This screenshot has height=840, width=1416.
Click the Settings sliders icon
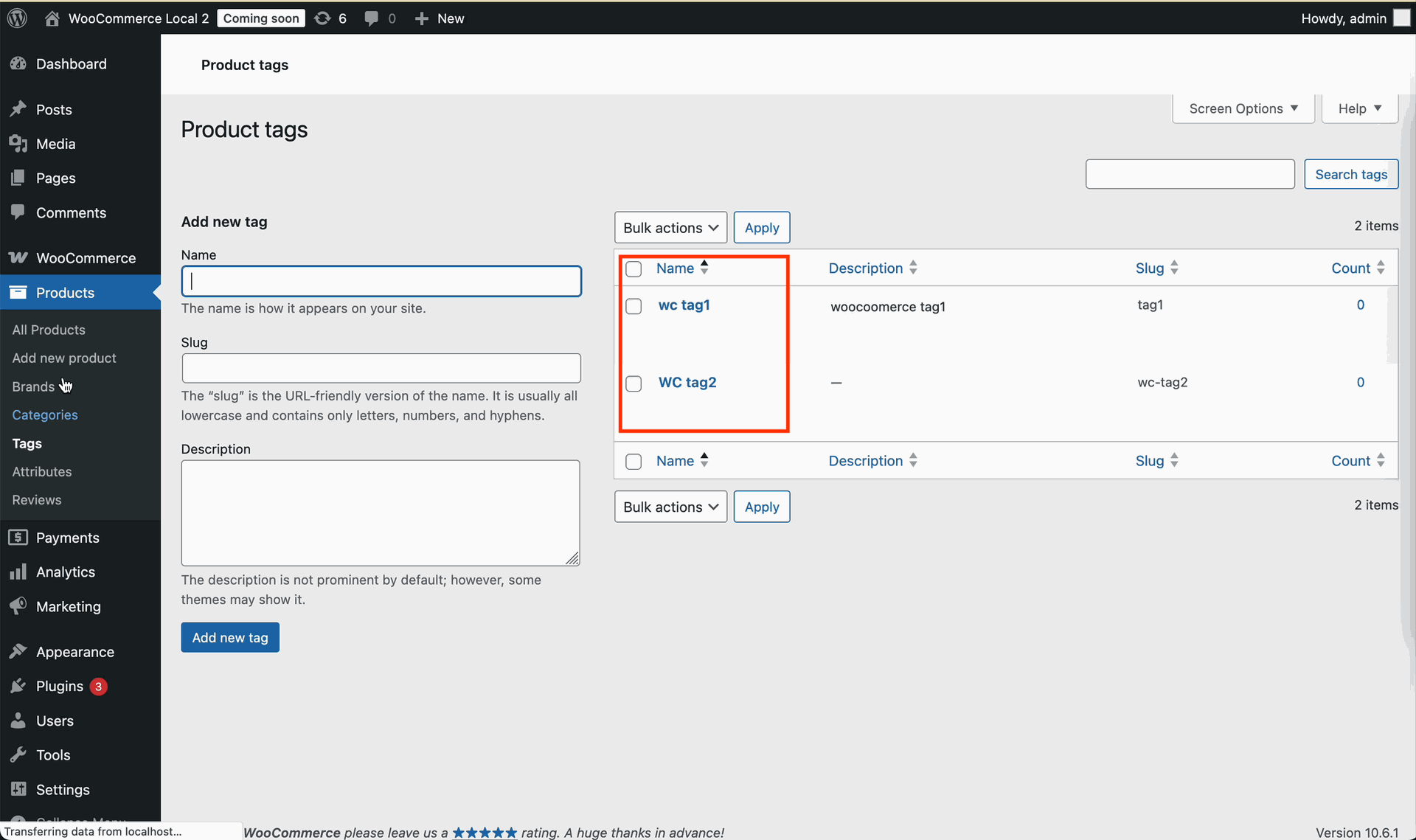coord(18,789)
